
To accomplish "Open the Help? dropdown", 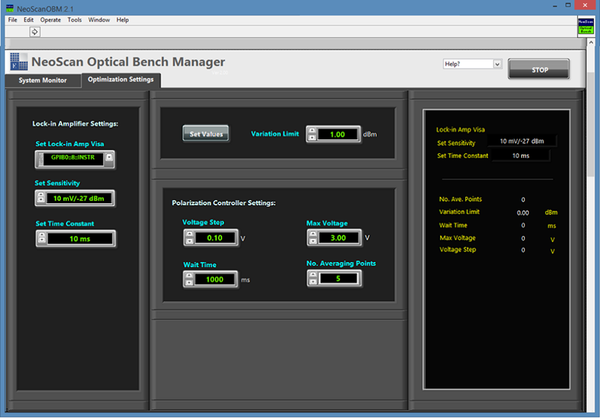I will coord(496,64).
